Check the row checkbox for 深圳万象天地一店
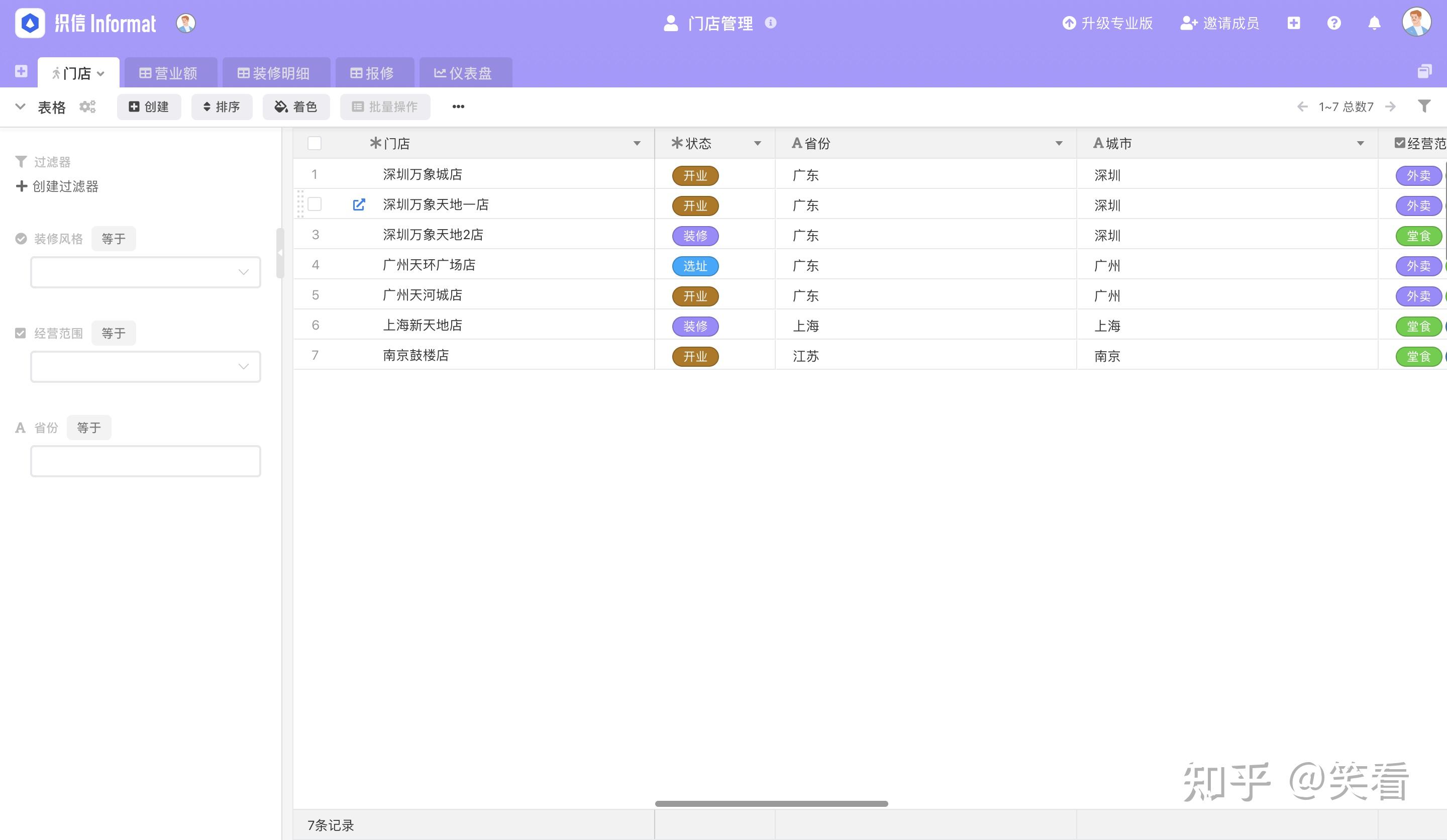 pyautogui.click(x=315, y=204)
